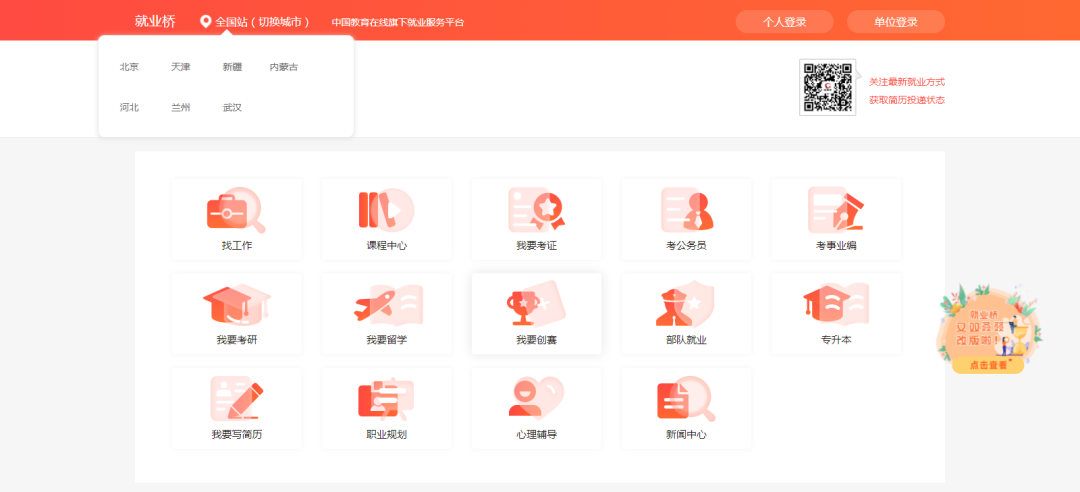Pick 兰州 in the city dropdown
The image size is (1080, 492).
point(180,107)
